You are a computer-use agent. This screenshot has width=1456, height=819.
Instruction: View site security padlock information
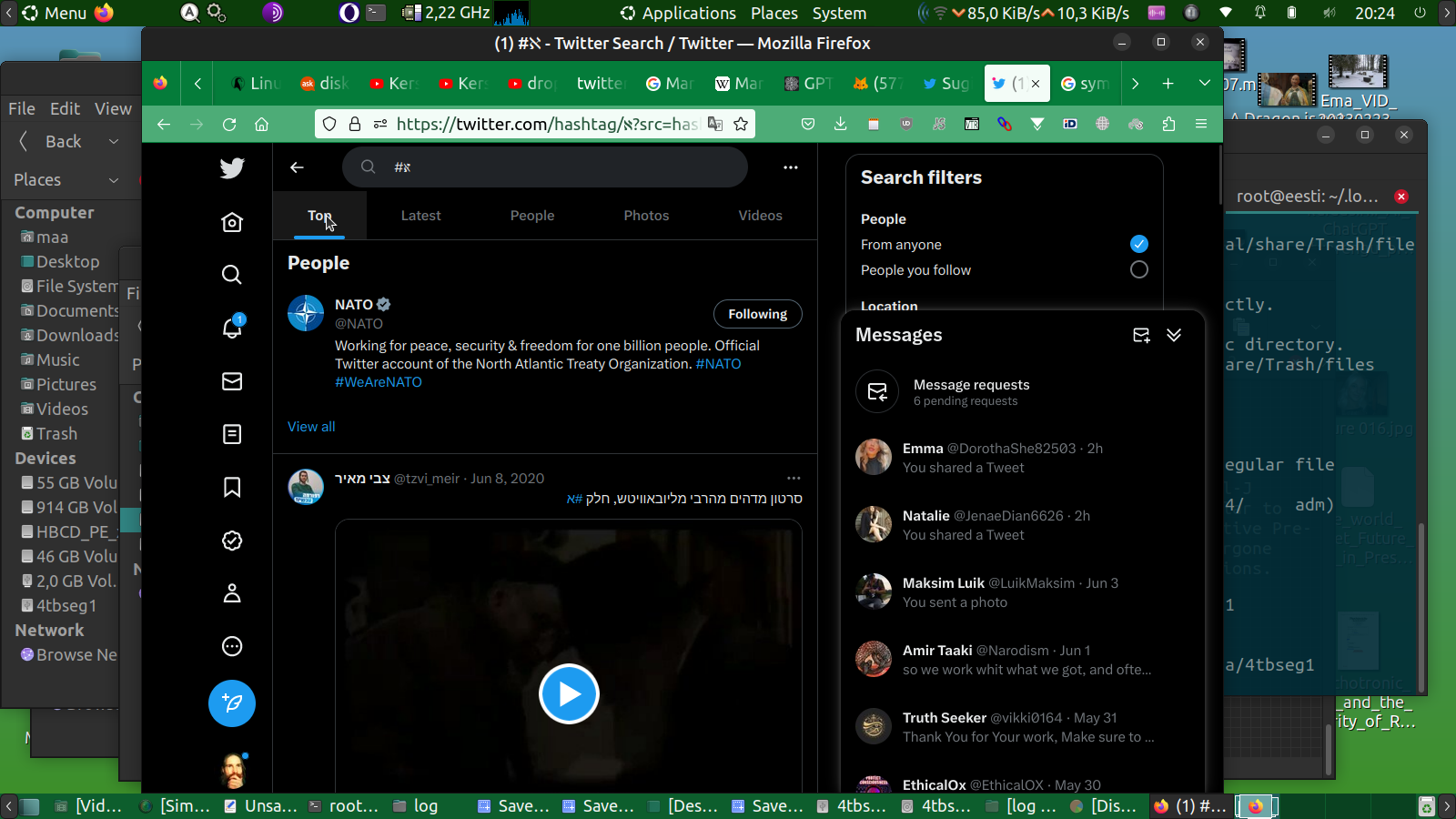click(355, 125)
